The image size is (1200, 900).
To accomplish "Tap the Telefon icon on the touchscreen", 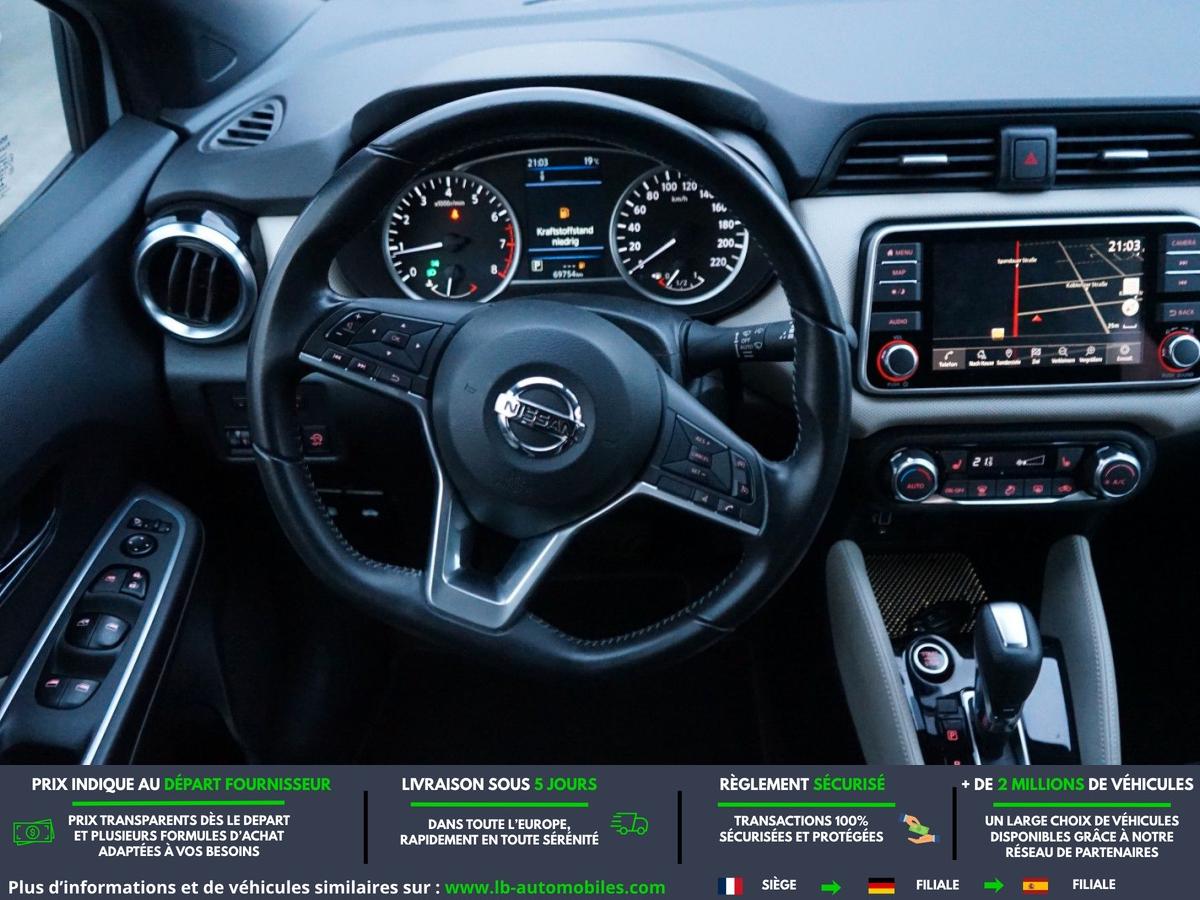I will click(x=947, y=356).
